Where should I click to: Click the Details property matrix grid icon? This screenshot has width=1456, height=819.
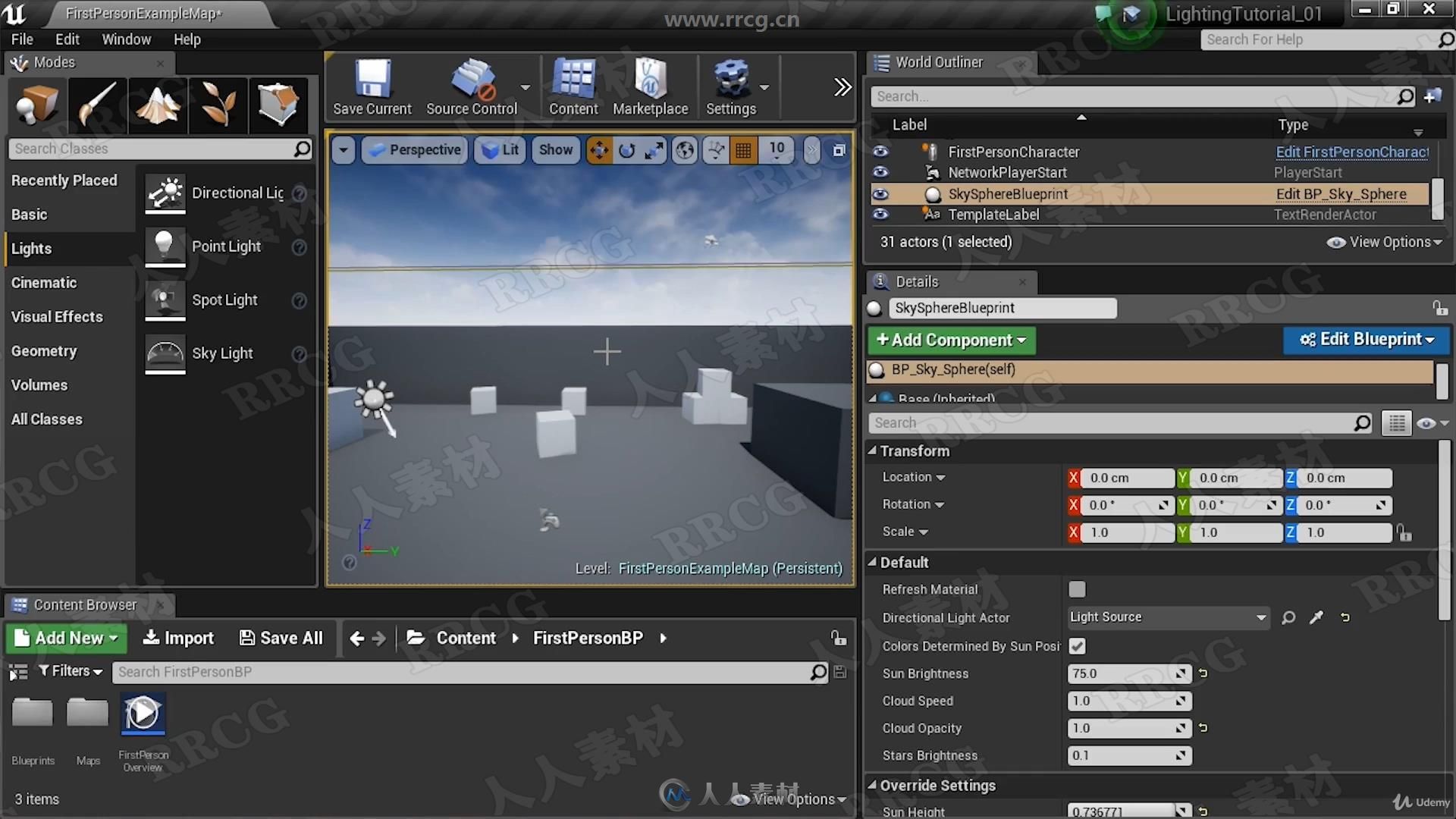(x=1397, y=423)
